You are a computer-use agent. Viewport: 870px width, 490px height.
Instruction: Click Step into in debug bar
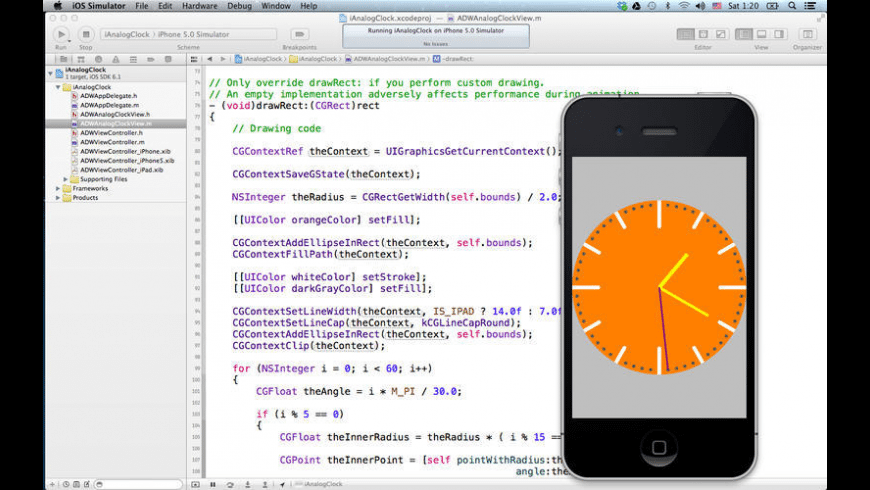[247, 484]
